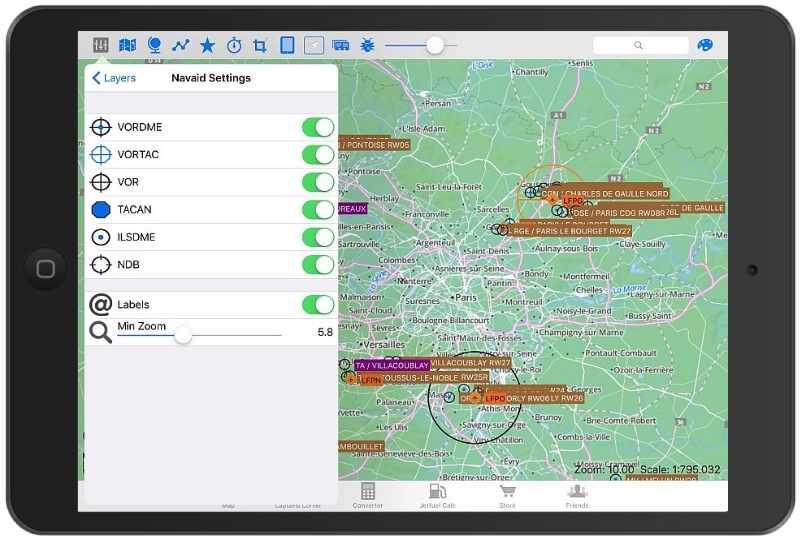
Task: Click the Toussus-le-Noble RW25R label
Action: point(435,378)
